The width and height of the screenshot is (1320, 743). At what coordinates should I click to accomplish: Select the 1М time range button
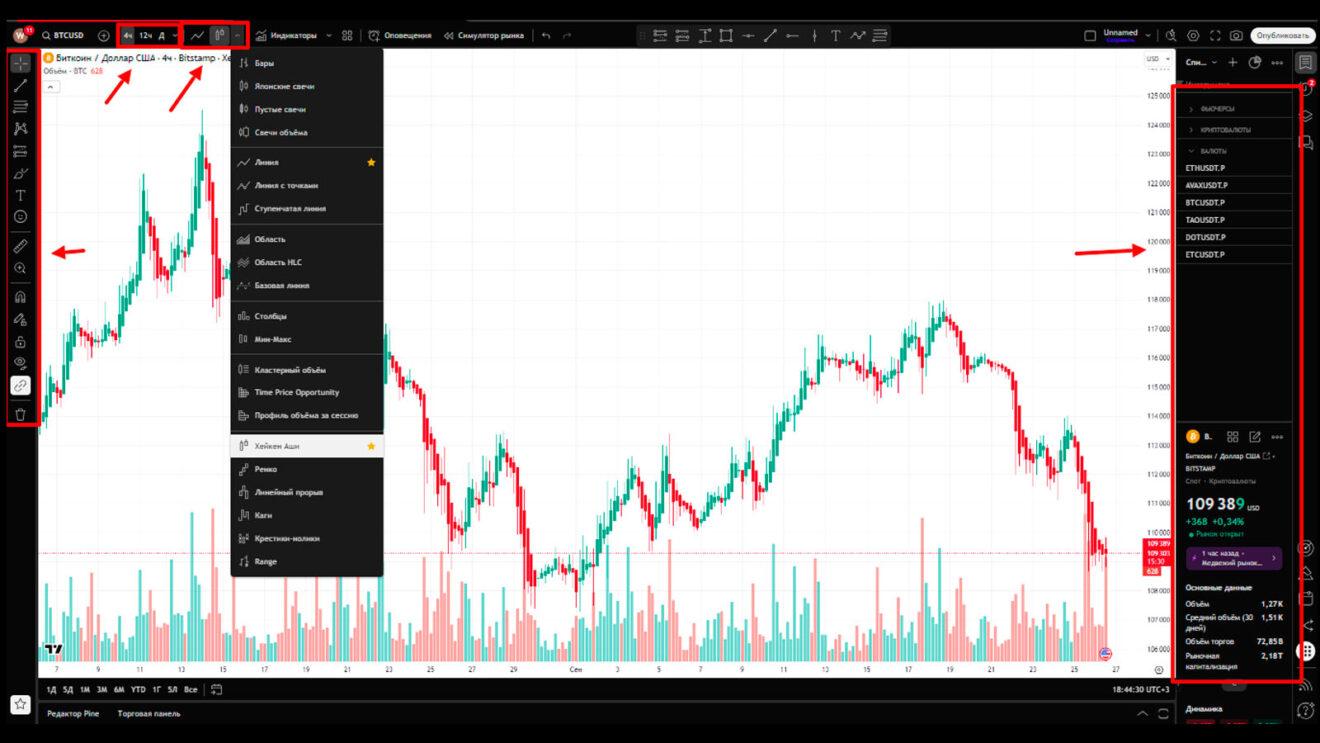pyautogui.click(x=85, y=689)
